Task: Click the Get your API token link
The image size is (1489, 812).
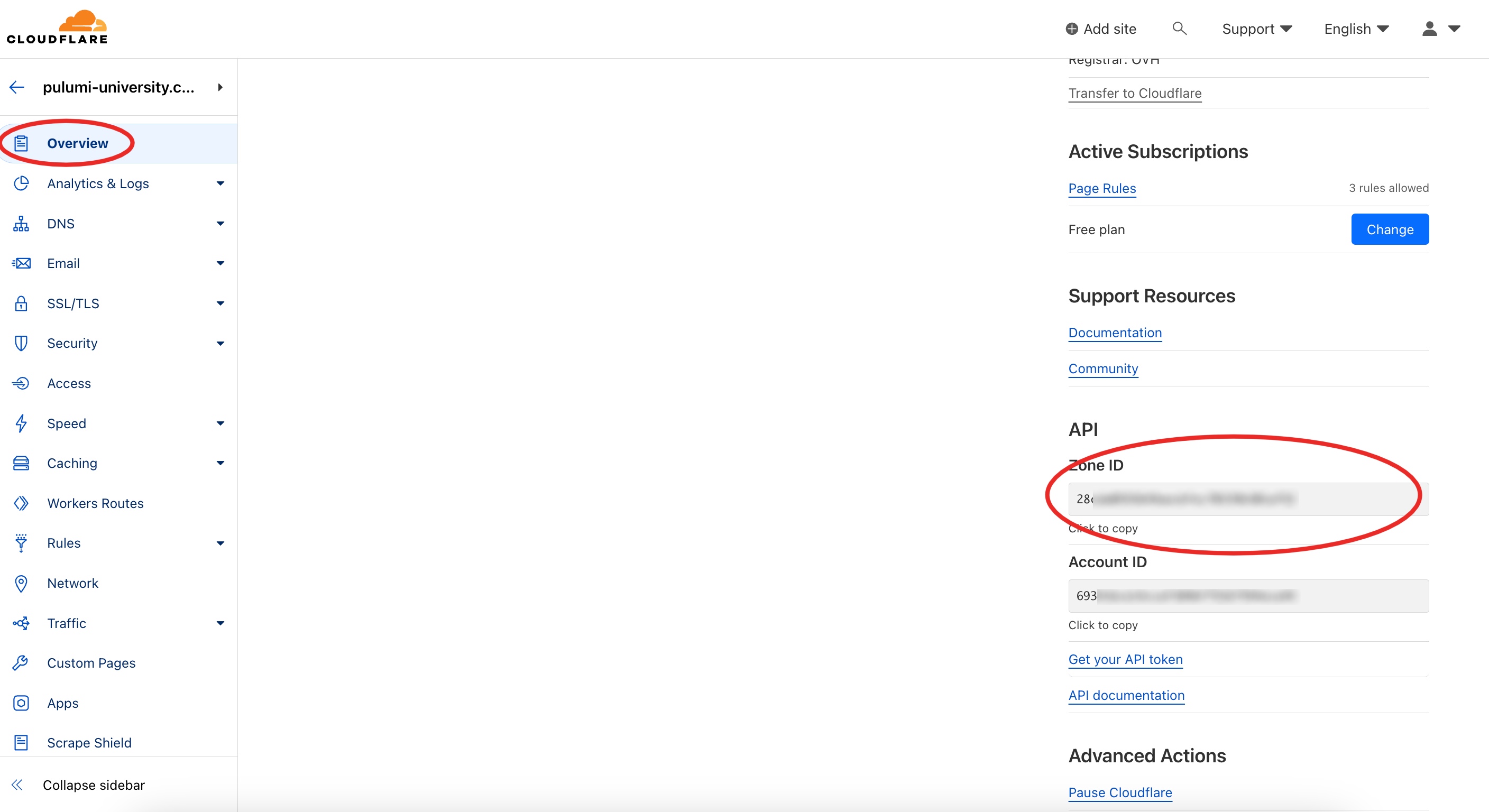Action: [x=1125, y=659]
